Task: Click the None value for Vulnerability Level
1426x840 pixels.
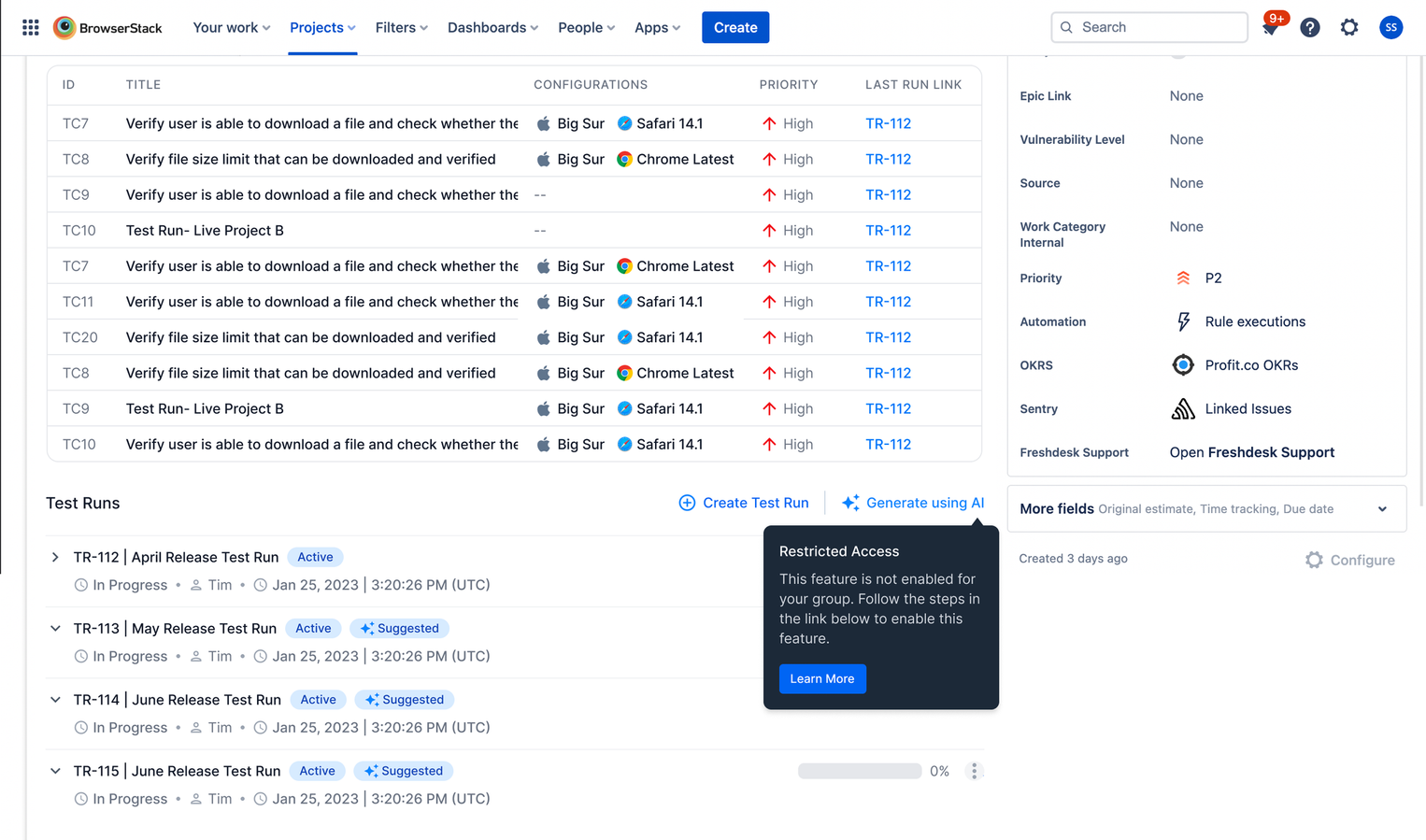Action: point(1186,140)
